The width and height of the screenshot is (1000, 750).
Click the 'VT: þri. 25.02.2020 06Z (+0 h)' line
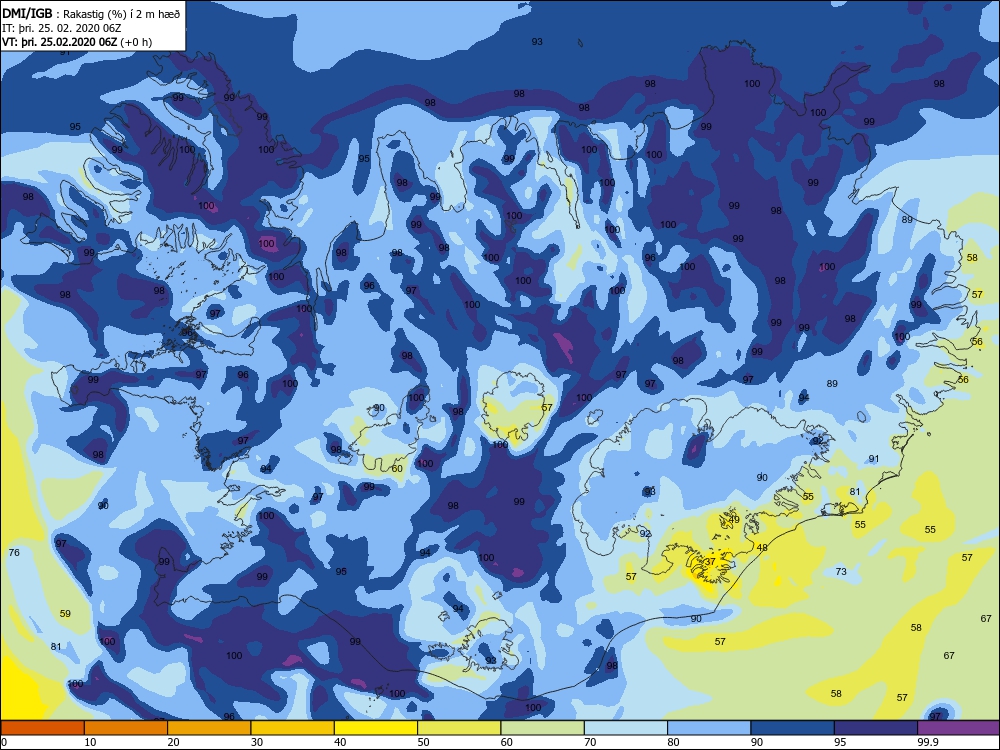(77, 42)
